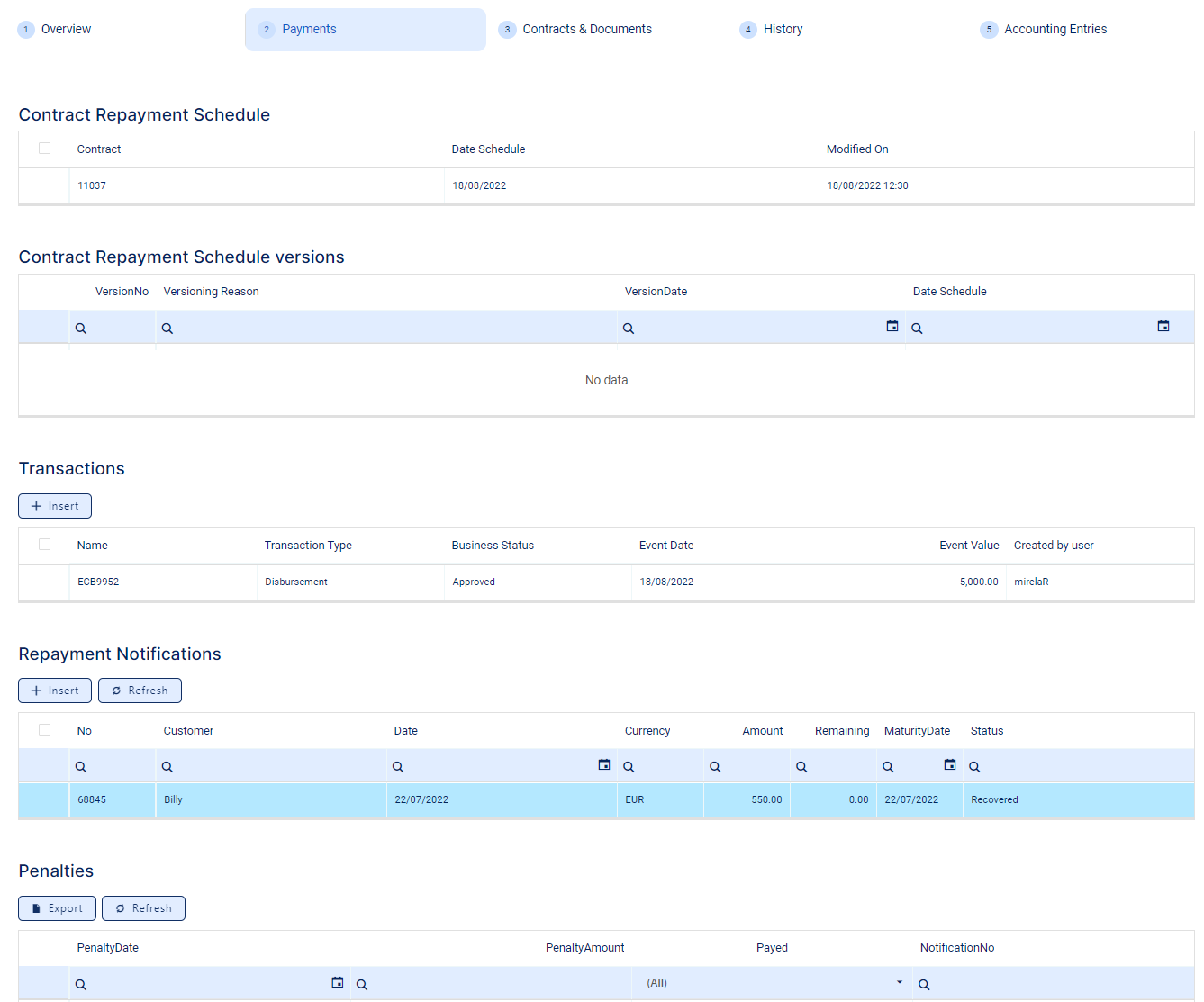Open contract 11037 link
This screenshot has height=1002, width=1204.
coord(92,185)
